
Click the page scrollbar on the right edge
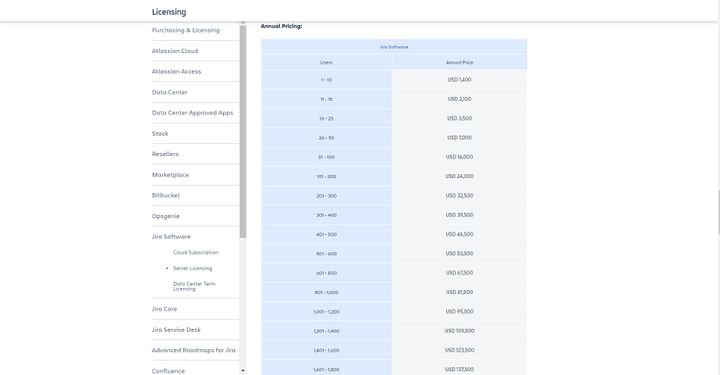(718, 211)
